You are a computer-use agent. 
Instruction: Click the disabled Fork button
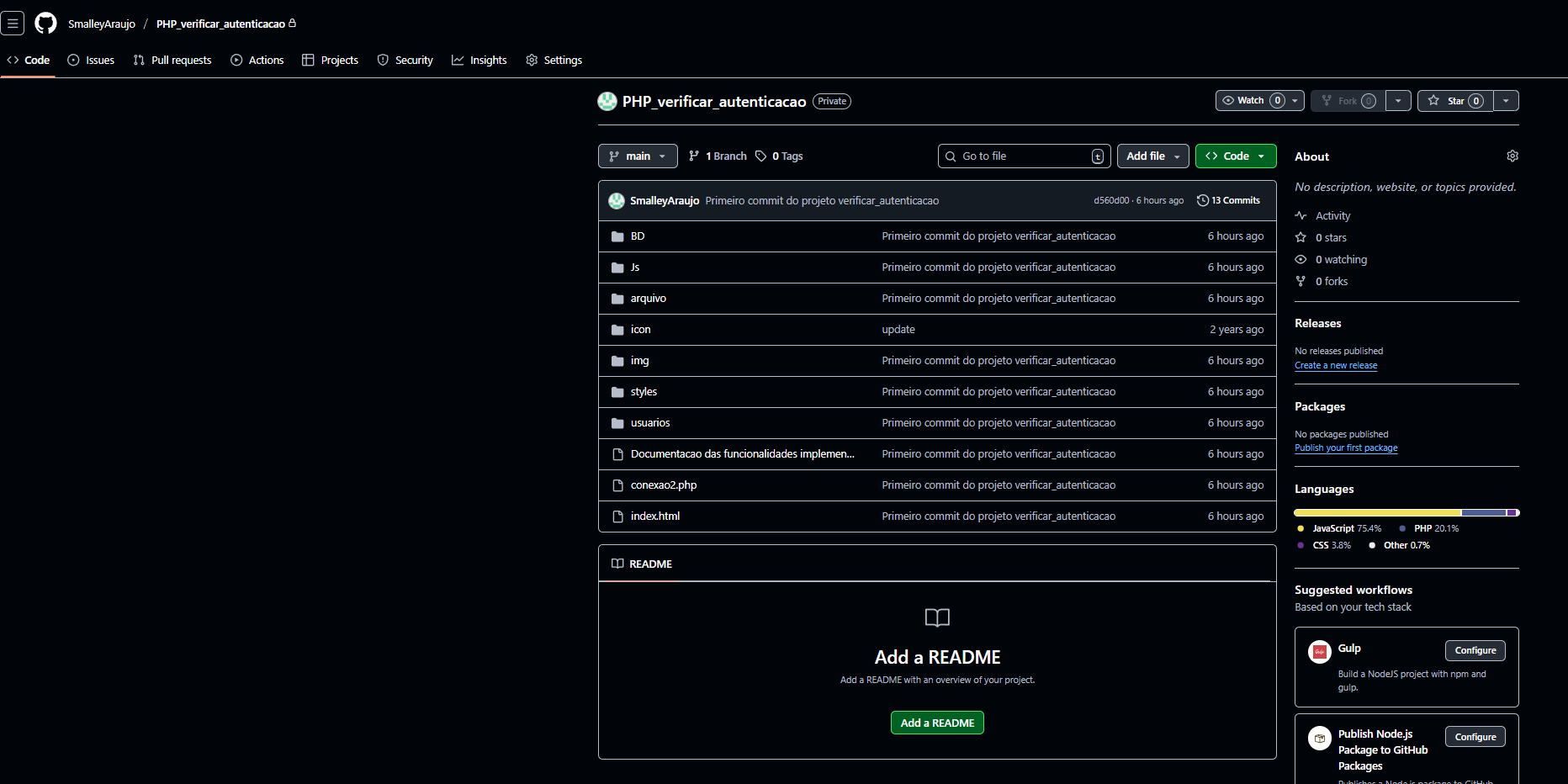(1348, 101)
